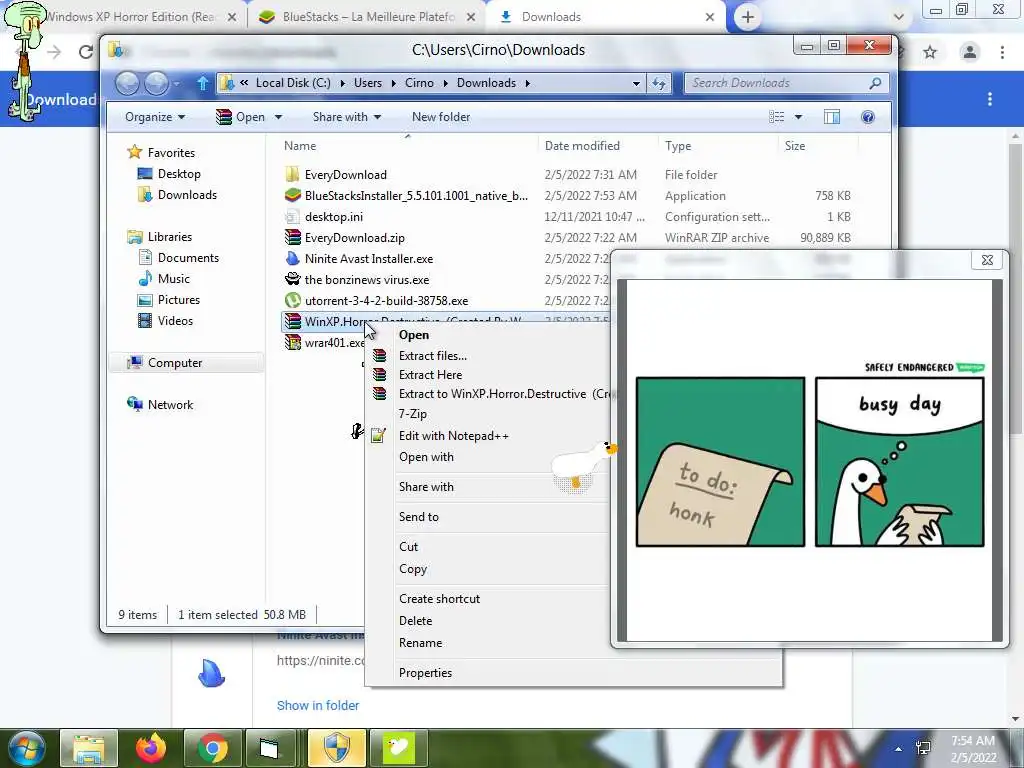Open the 7-Zip submenu entry
Image resolution: width=1024 pixels, height=768 pixels.
(413, 414)
